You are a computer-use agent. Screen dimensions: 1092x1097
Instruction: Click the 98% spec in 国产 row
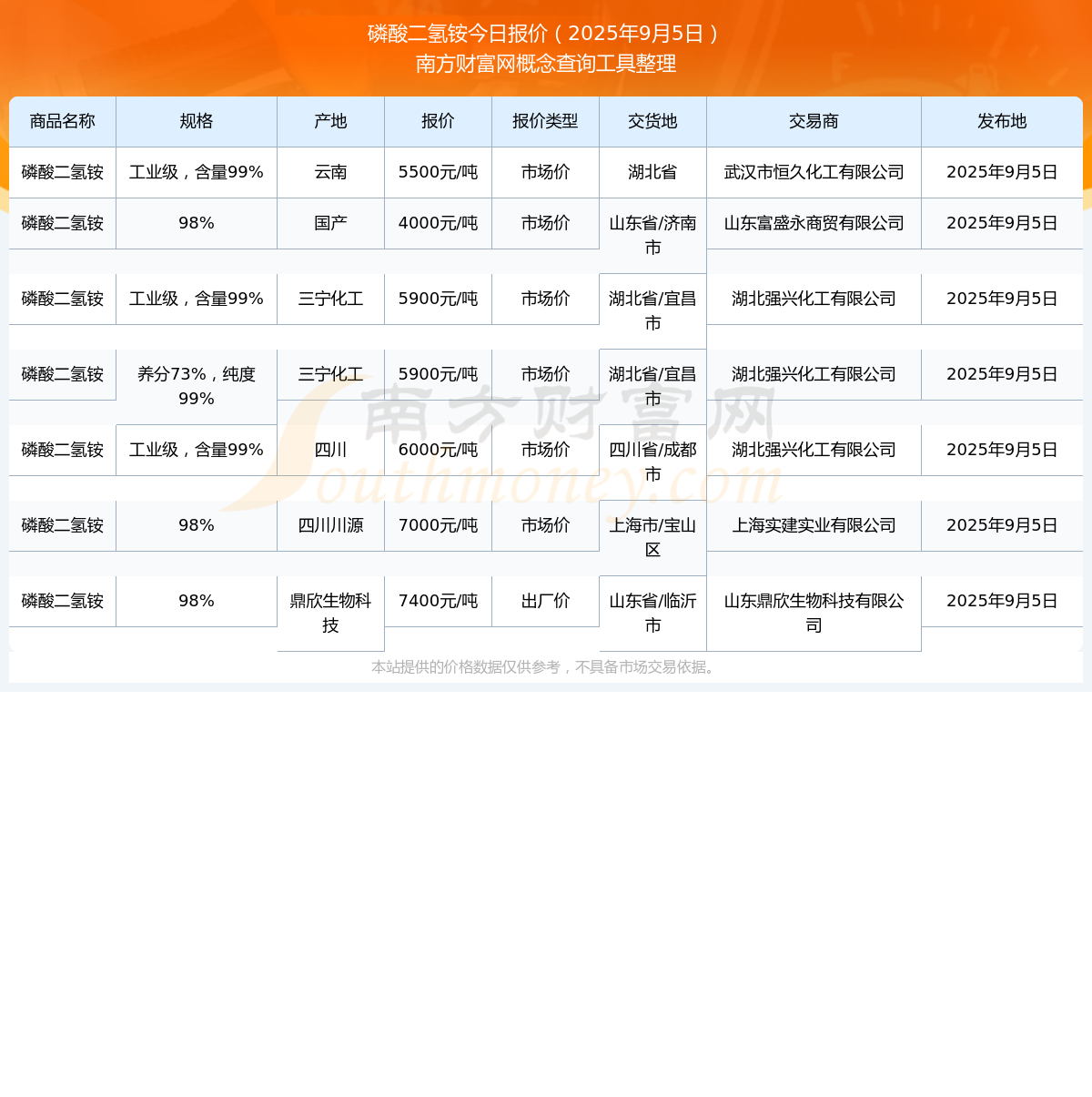pos(197,223)
